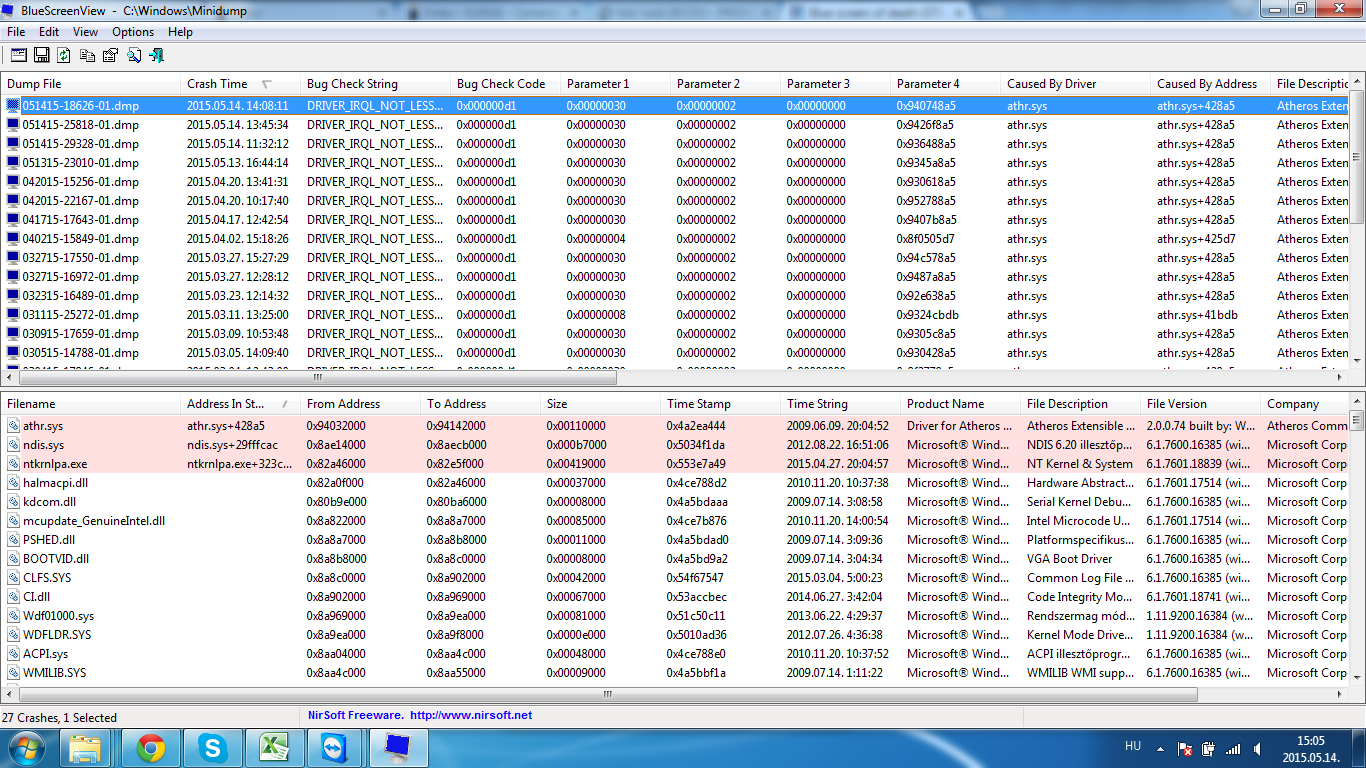Image resolution: width=1366 pixels, height=768 pixels.
Task: Click the power plug tray icon
Action: coord(1208,748)
